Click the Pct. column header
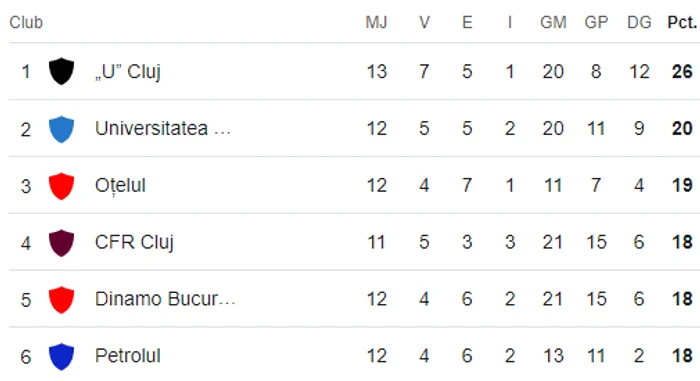Viewport: 700px width, 381px height. coord(682,22)
